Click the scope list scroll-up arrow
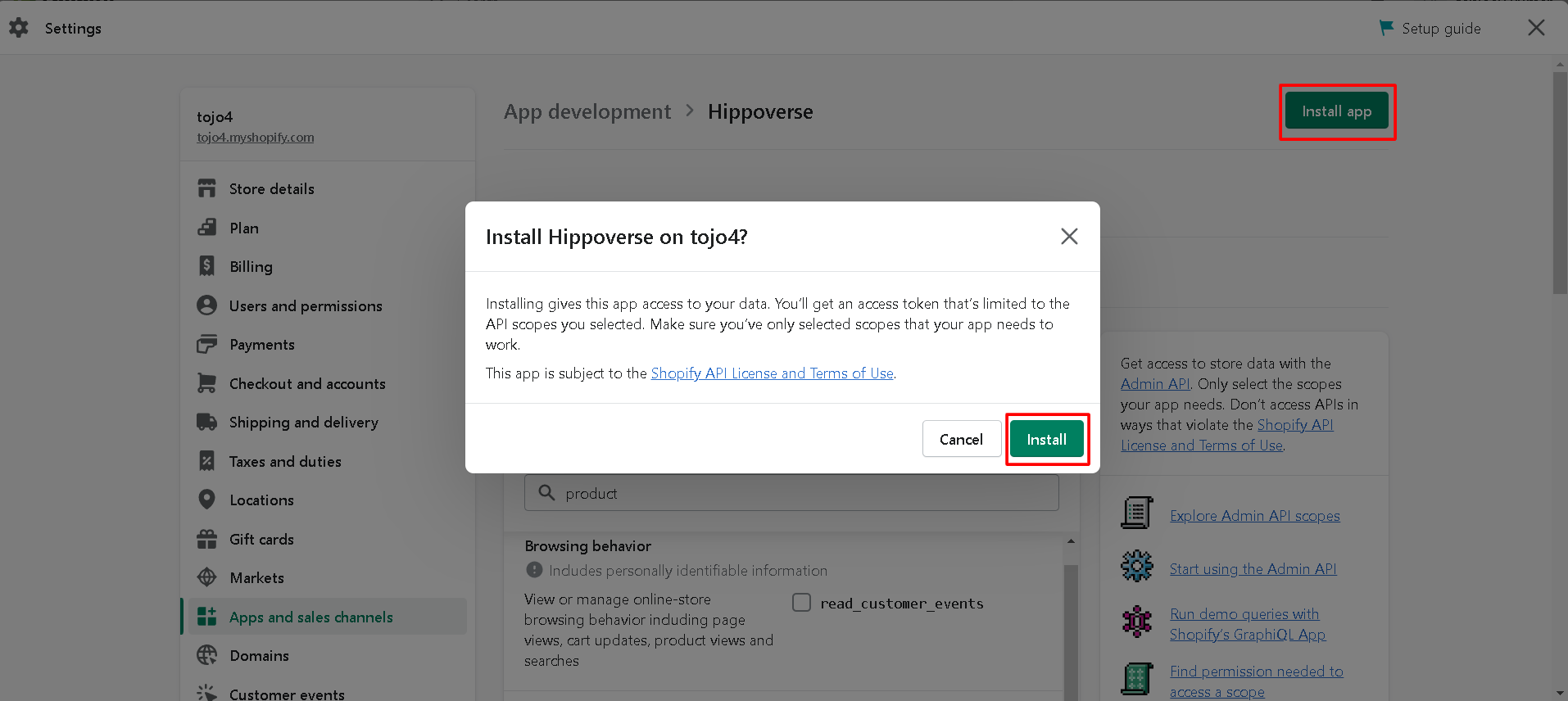The height and width of the screenshot is (701, 1568). 1071,541
